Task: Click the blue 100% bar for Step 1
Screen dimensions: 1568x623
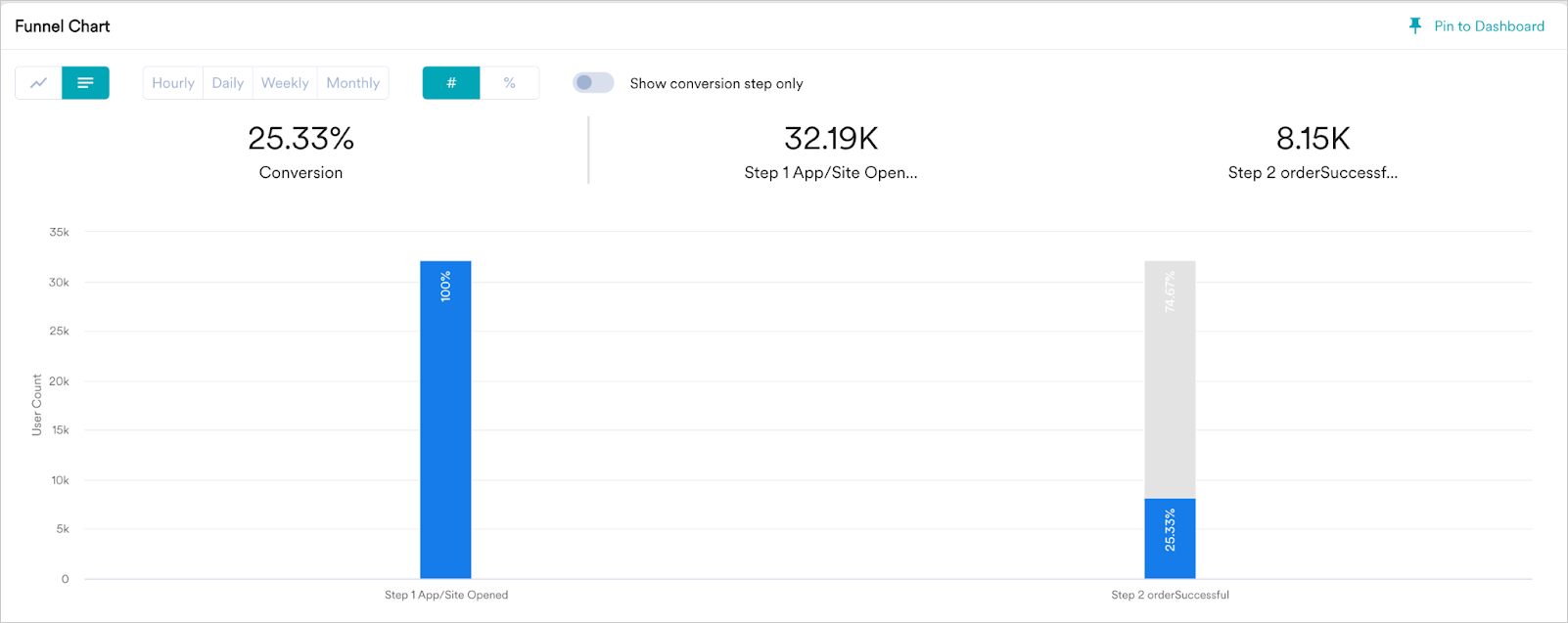Action: 445,420
